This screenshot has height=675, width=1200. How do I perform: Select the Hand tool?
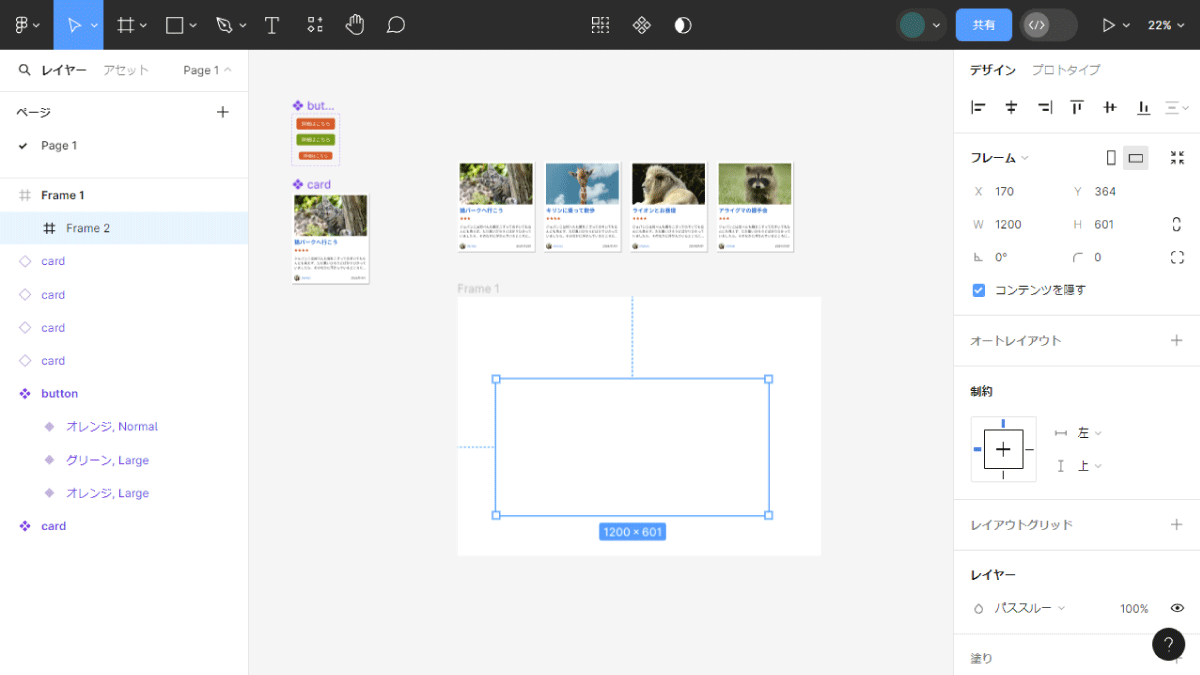(355, 25)
